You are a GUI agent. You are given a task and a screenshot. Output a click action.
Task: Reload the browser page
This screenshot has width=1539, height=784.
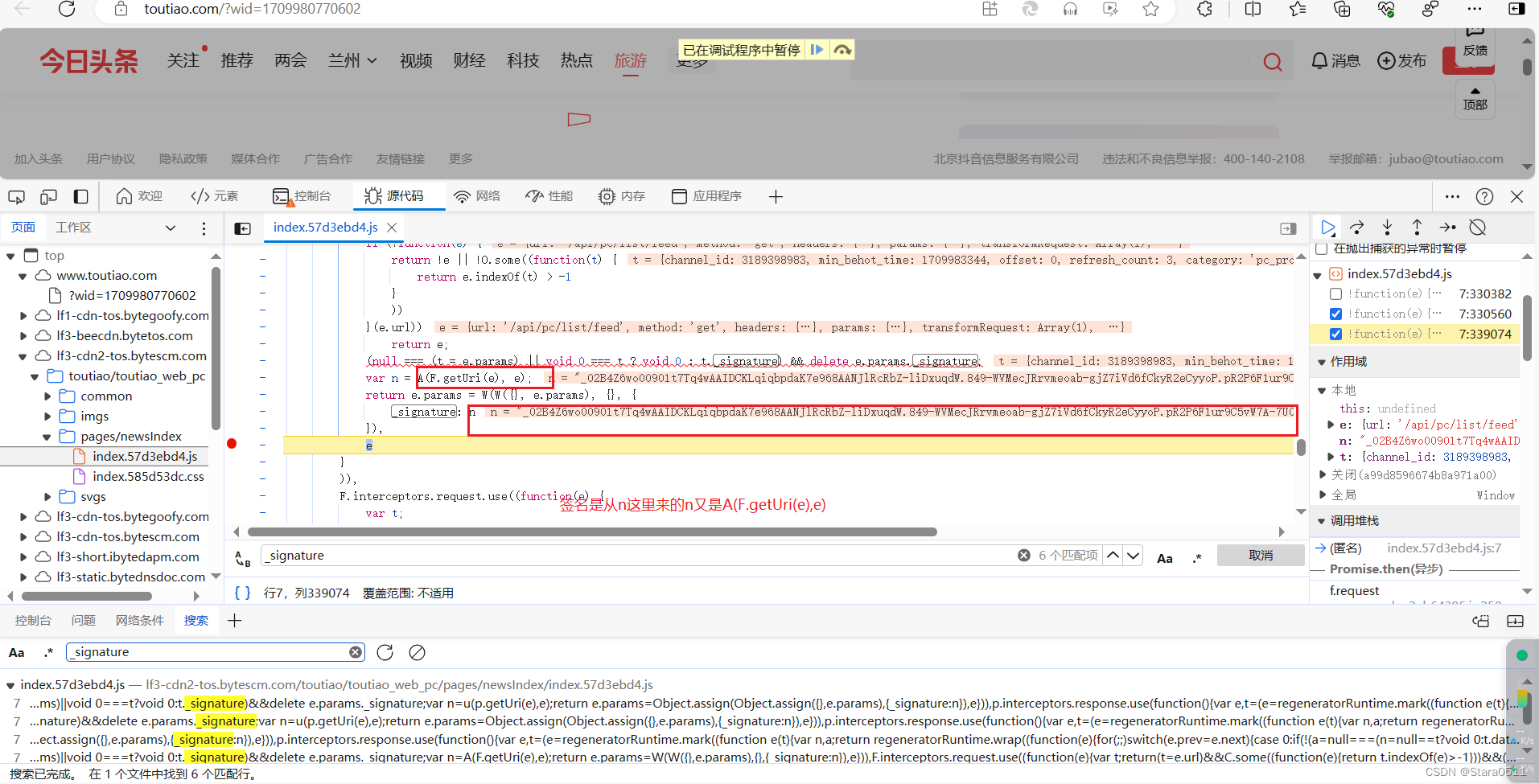[67, 9]
